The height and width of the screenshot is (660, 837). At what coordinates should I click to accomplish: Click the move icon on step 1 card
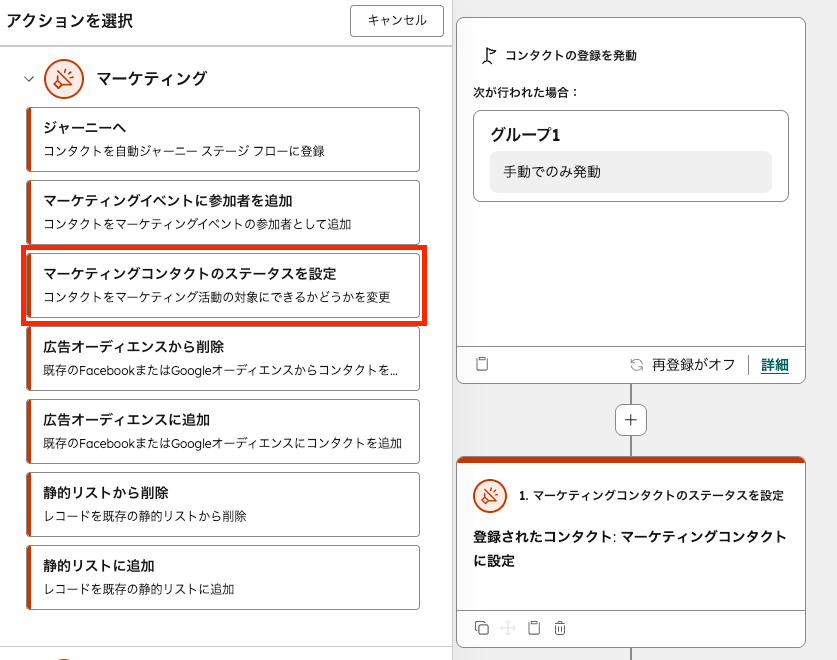pos(508,628)
